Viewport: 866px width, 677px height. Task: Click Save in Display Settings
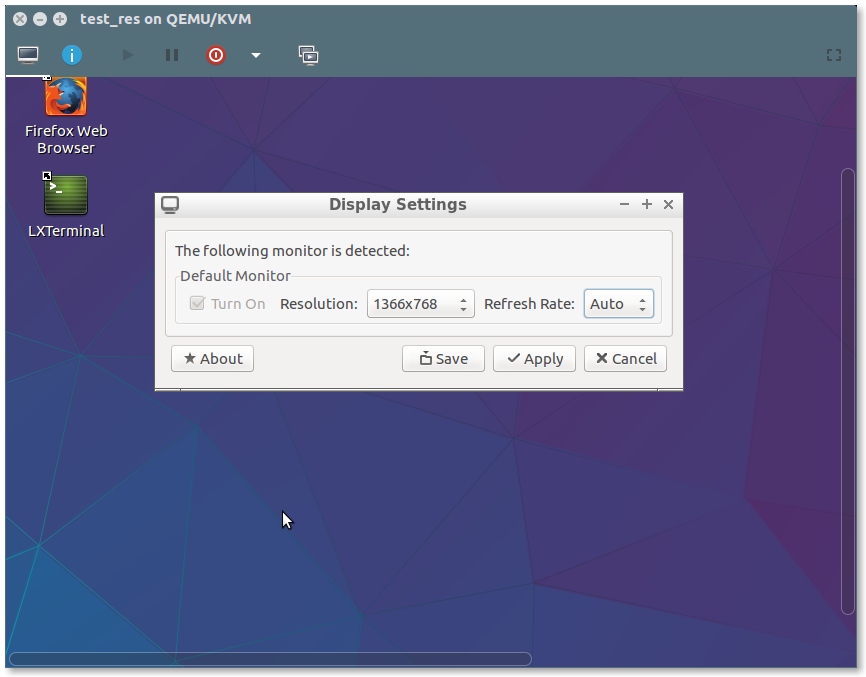coord(443,359)
